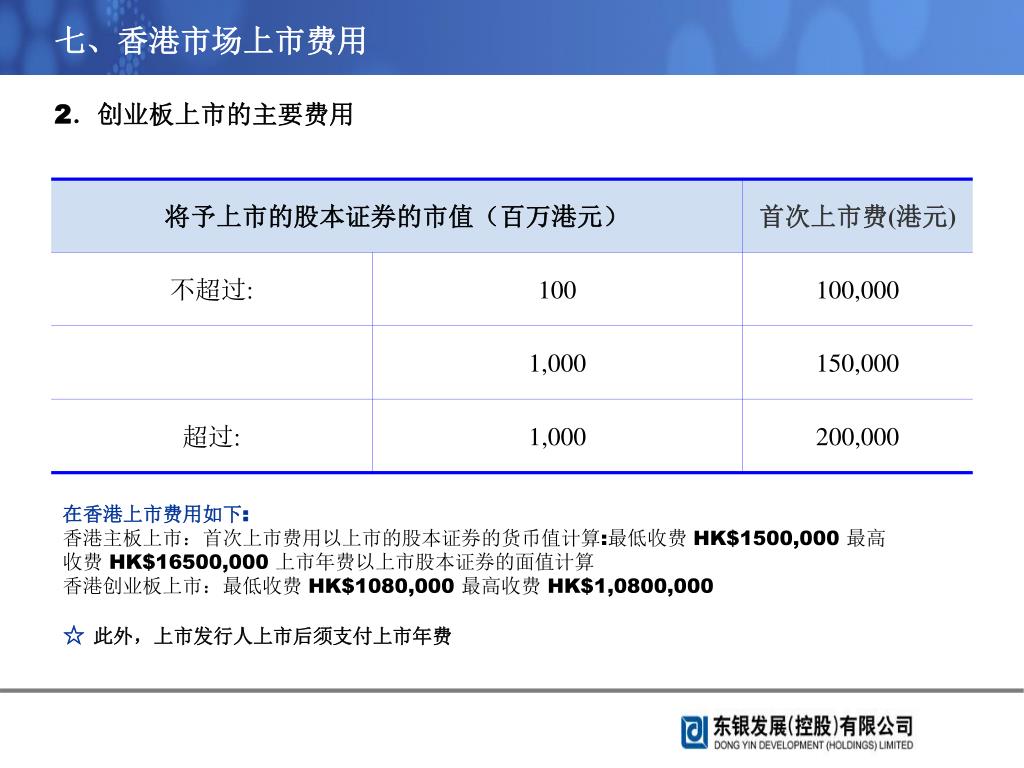The width and height of the screenshot is (1024, 768).
Task: Click the column header 首次上市费(港元)
Action: tap(857, 216)
